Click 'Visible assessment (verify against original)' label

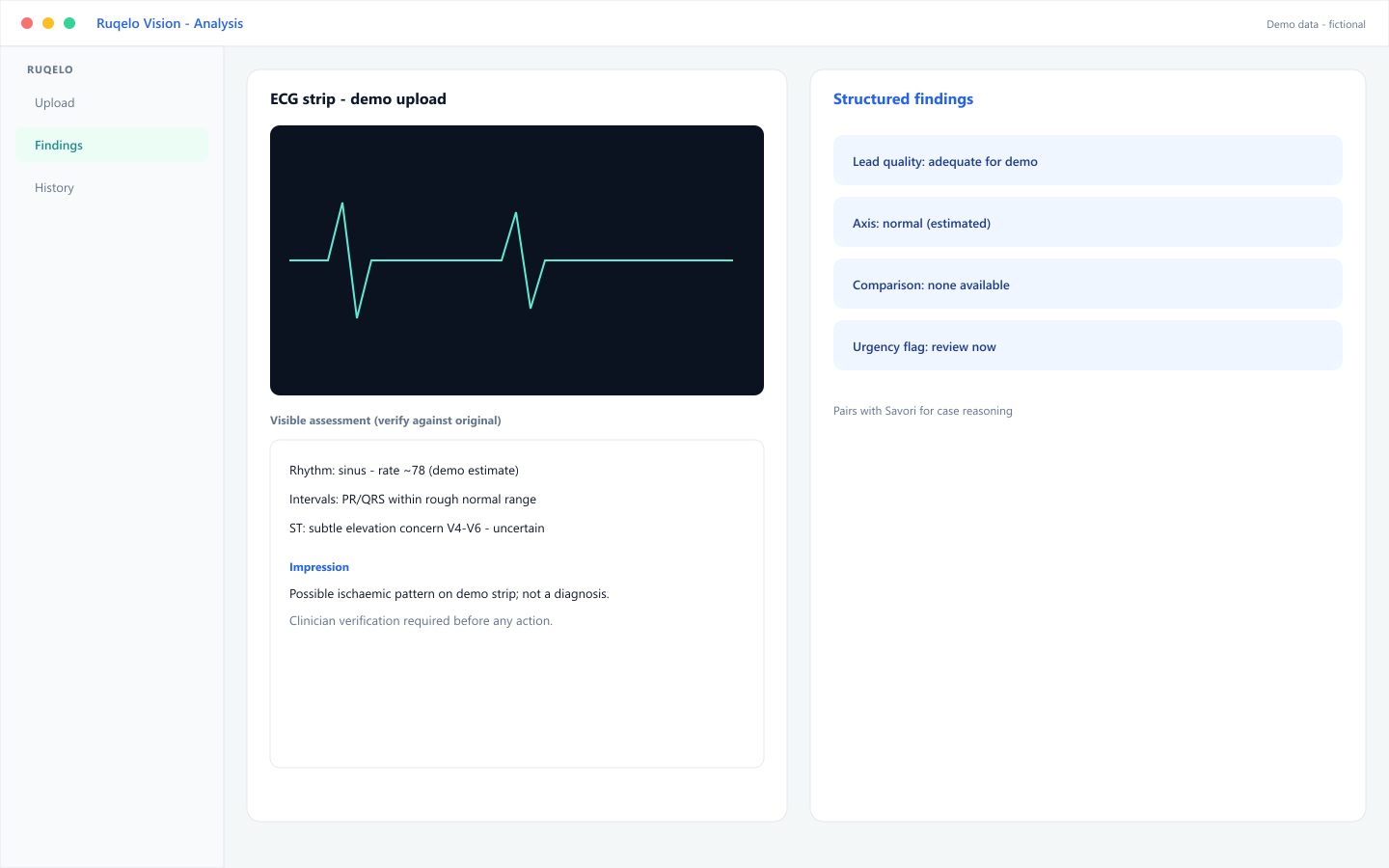click(386, 420)
